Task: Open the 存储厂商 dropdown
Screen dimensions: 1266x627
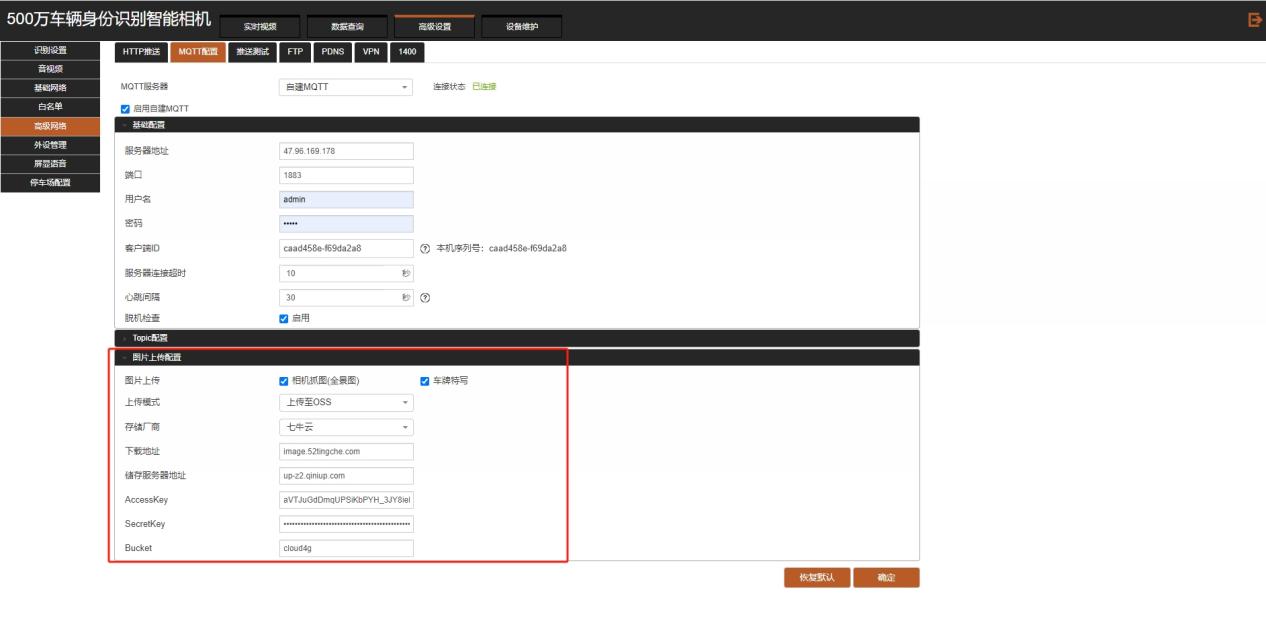Action: coord(346,427)
